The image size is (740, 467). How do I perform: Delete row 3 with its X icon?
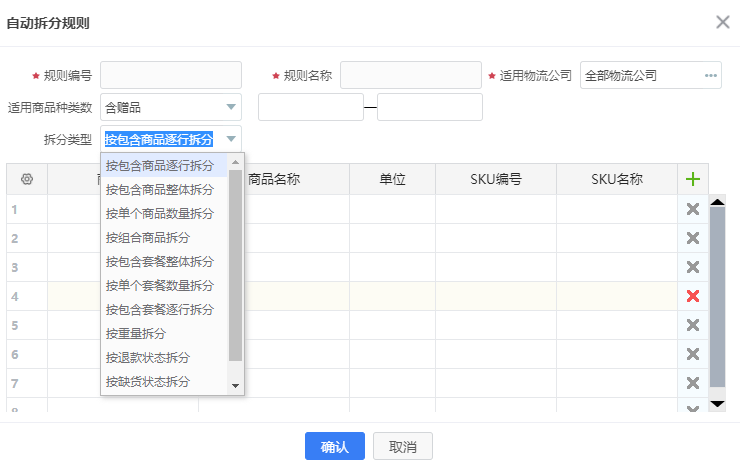693,267
